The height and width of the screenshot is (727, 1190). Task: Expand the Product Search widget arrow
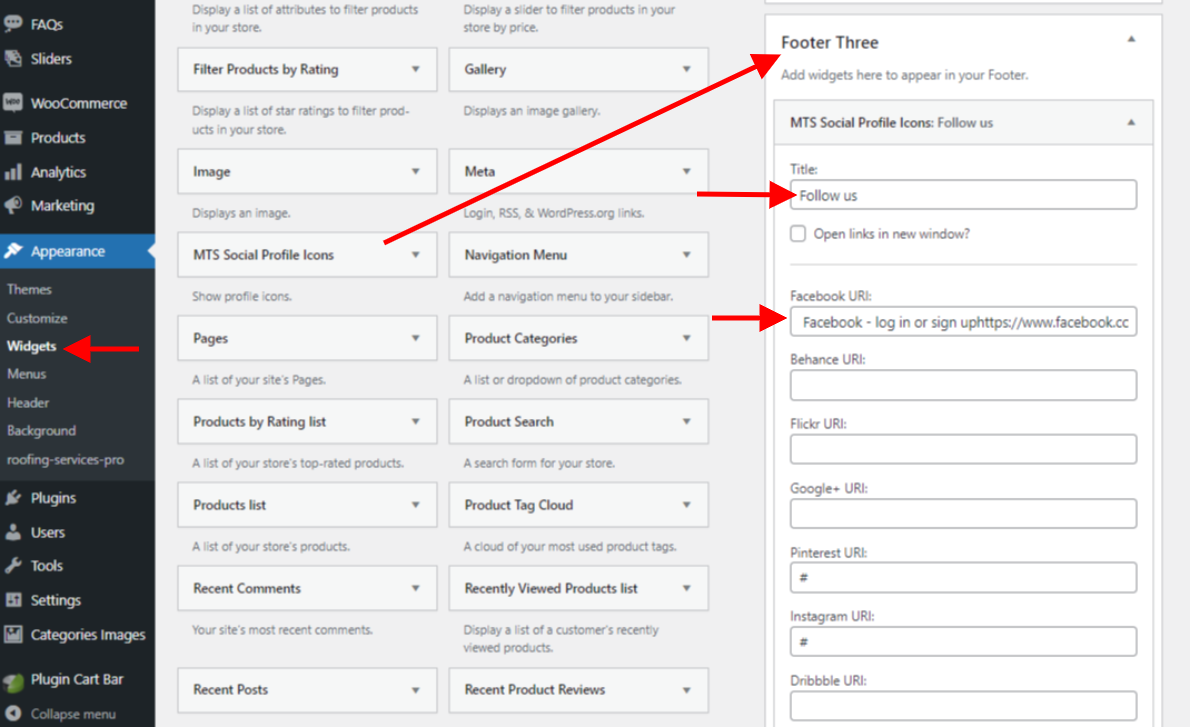coord(687,422)
